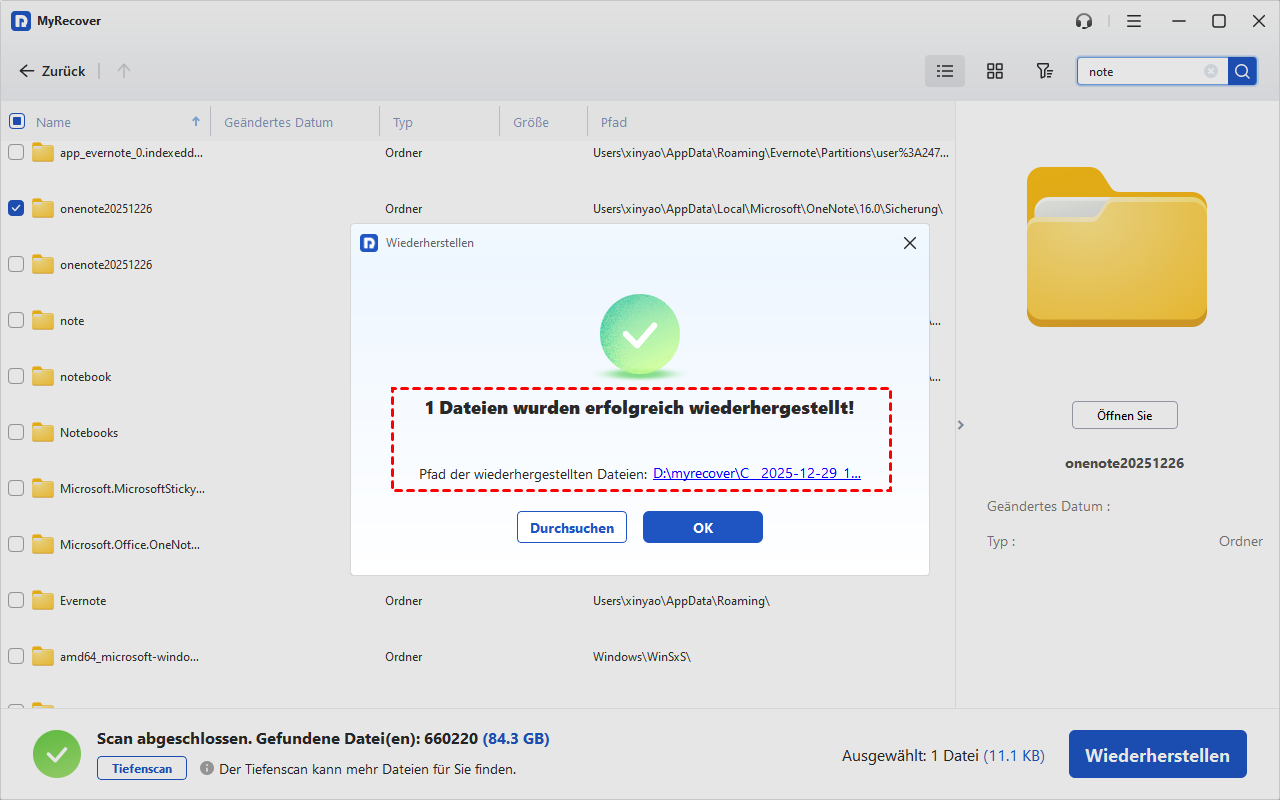Collapse the preview panel with chevron
Screen dimensions: 1280x800
click(x=961, y=425)
